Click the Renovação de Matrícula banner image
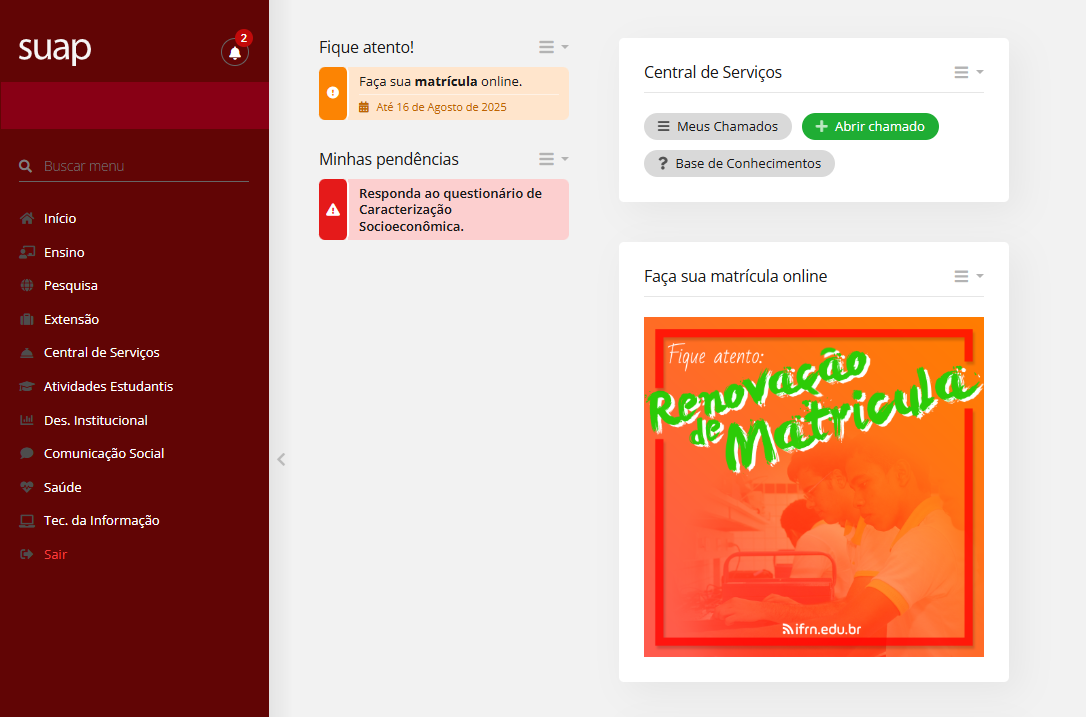The height and width of the screenshot is (717, 1086). click(x=814, y=487)
